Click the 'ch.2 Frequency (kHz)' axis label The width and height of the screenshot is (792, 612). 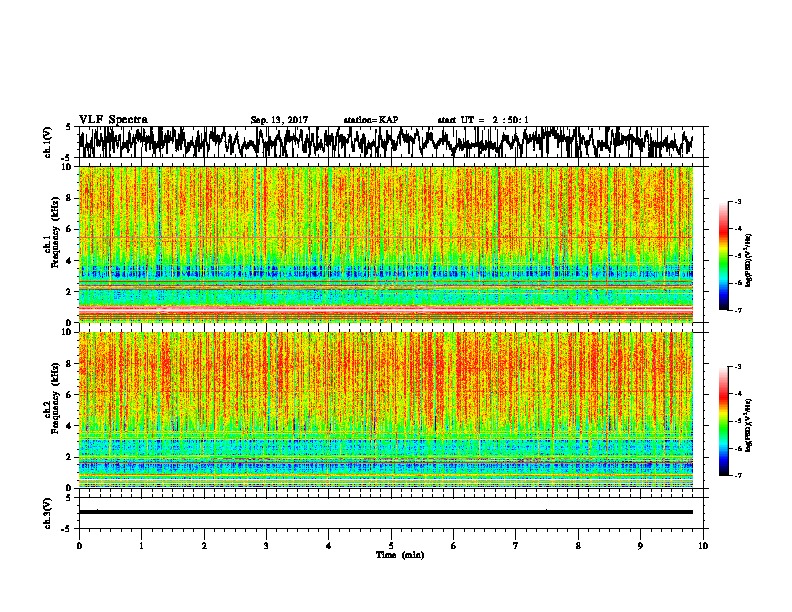click(51, 397)
